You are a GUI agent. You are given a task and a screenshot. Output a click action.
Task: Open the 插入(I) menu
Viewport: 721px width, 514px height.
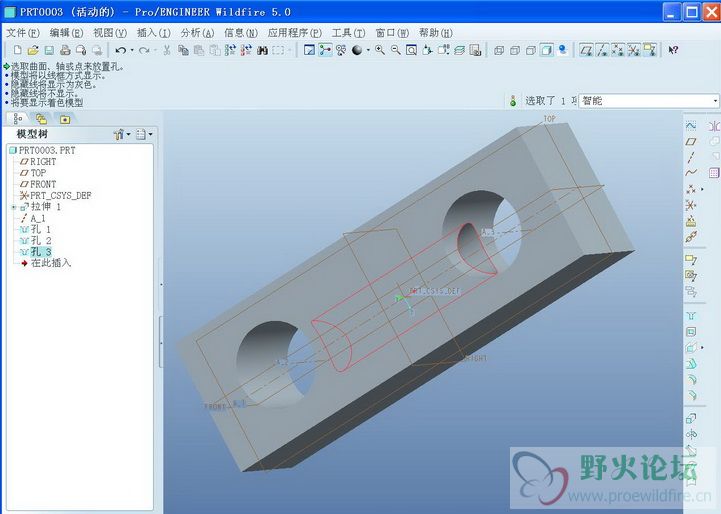coord(154,33)
